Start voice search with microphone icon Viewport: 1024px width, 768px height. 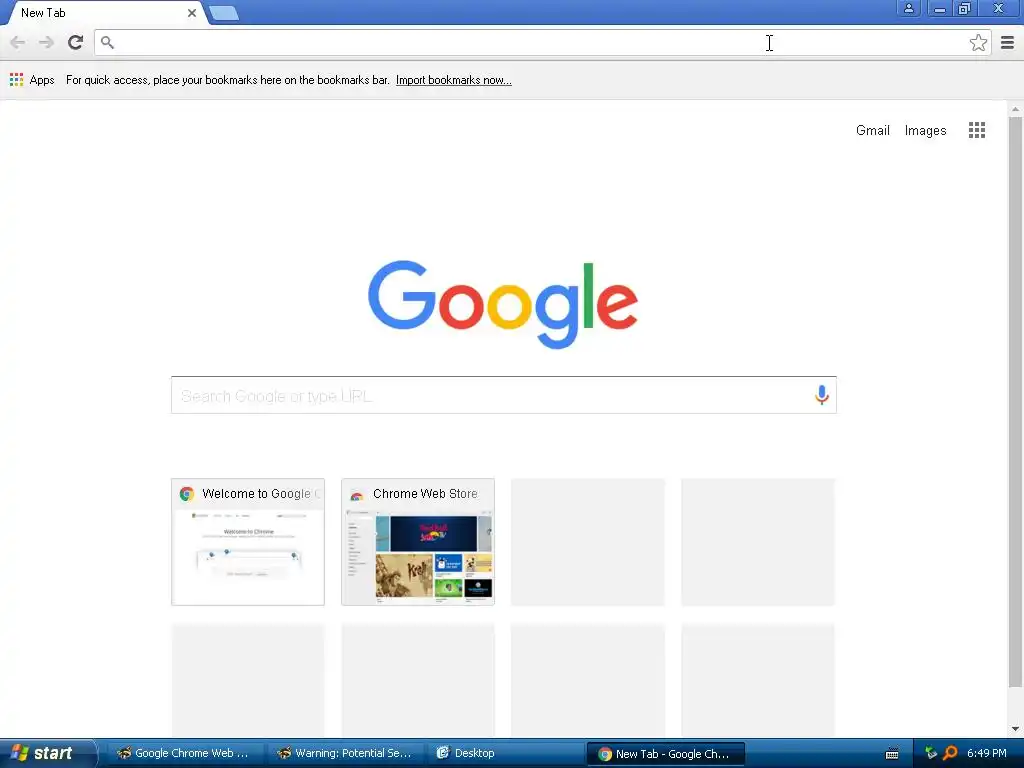coord(821,395)
